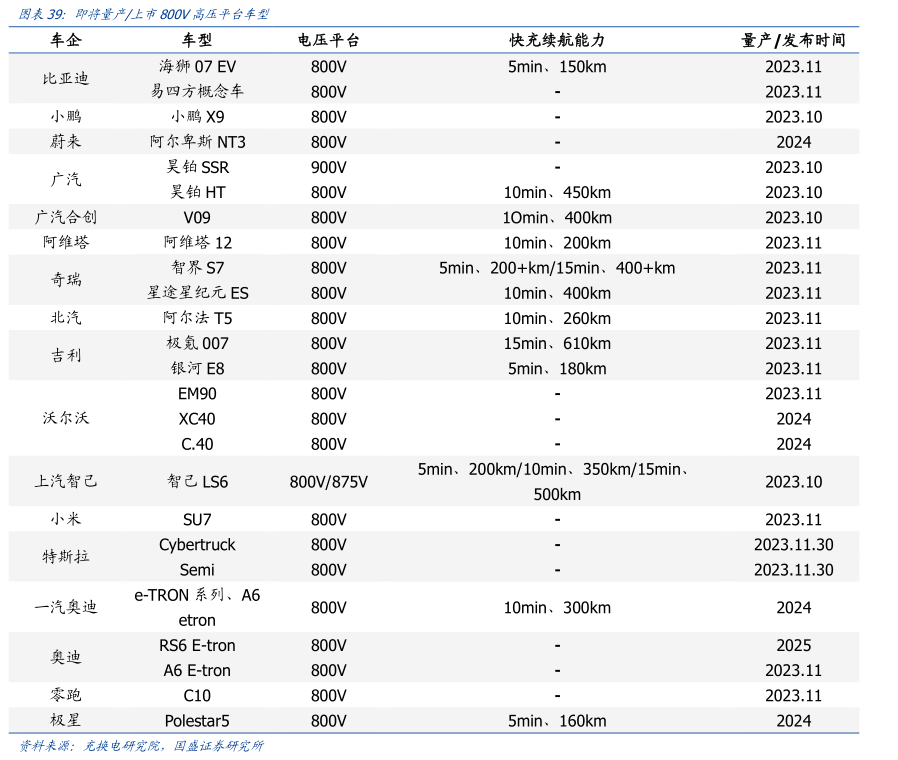Click the 车型 column header
898x760 pixels.
[197, 40]
